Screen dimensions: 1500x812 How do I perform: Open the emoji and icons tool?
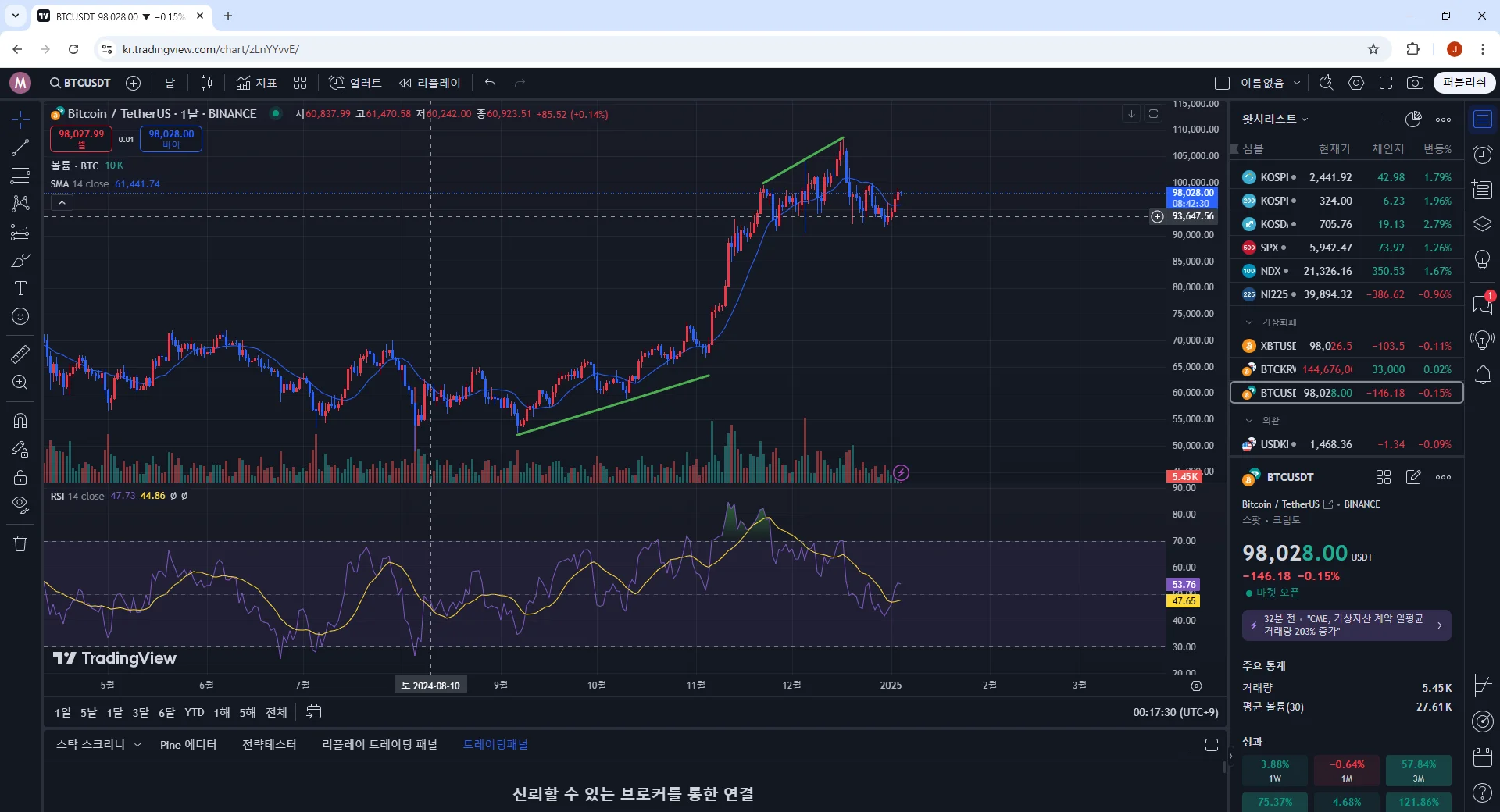pyautogui.click(x=20, y=316)
